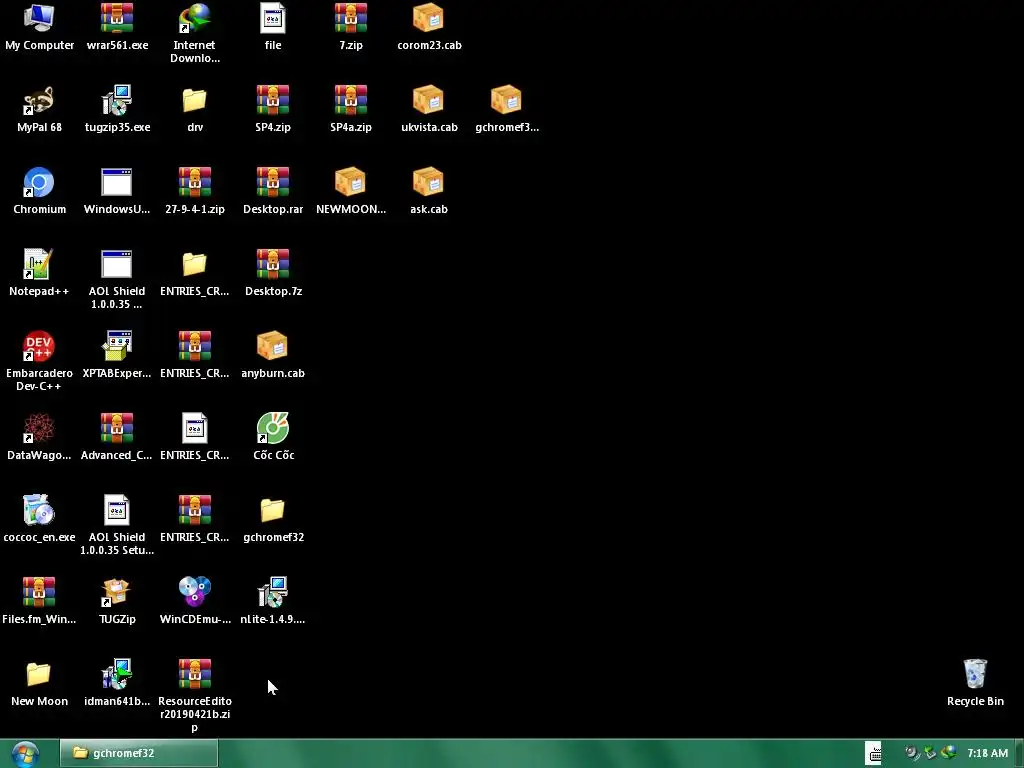Select the file text document icon
The width and height of the screenshot is (1024, 768).
click(x=273, y=18)
